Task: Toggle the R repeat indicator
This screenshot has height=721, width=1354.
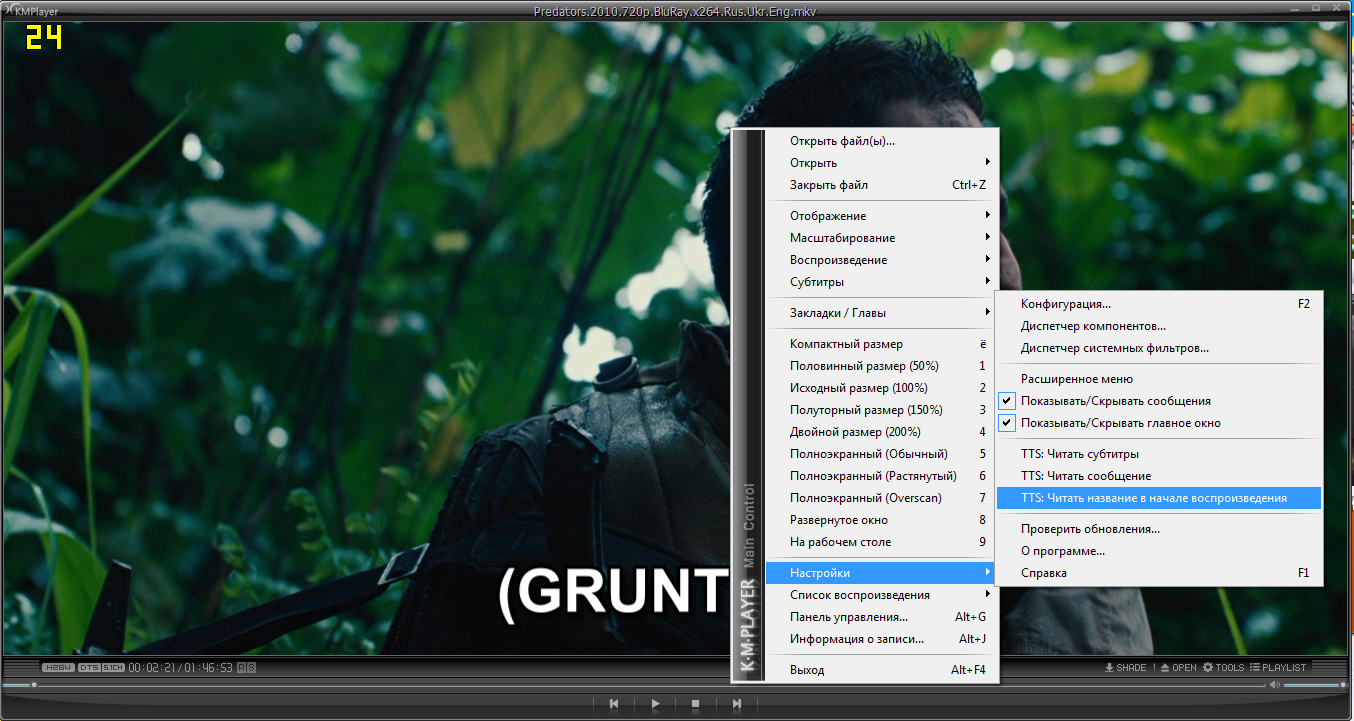Action: pos(241,667)
